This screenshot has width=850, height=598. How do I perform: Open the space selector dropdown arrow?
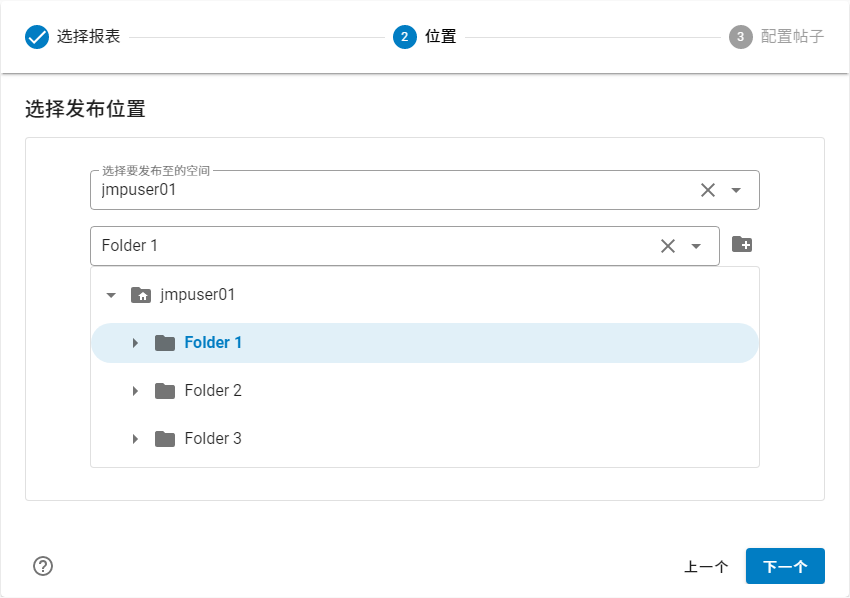[x=736, y=189]
